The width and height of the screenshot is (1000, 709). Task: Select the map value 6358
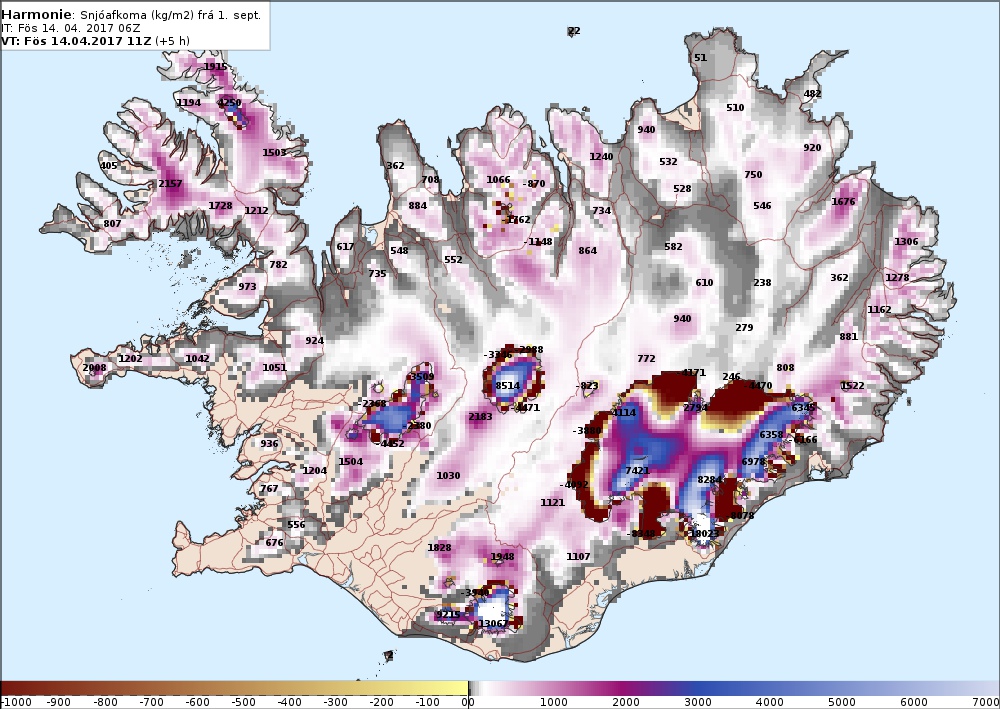pyautogui.click(x=772, y=435)
